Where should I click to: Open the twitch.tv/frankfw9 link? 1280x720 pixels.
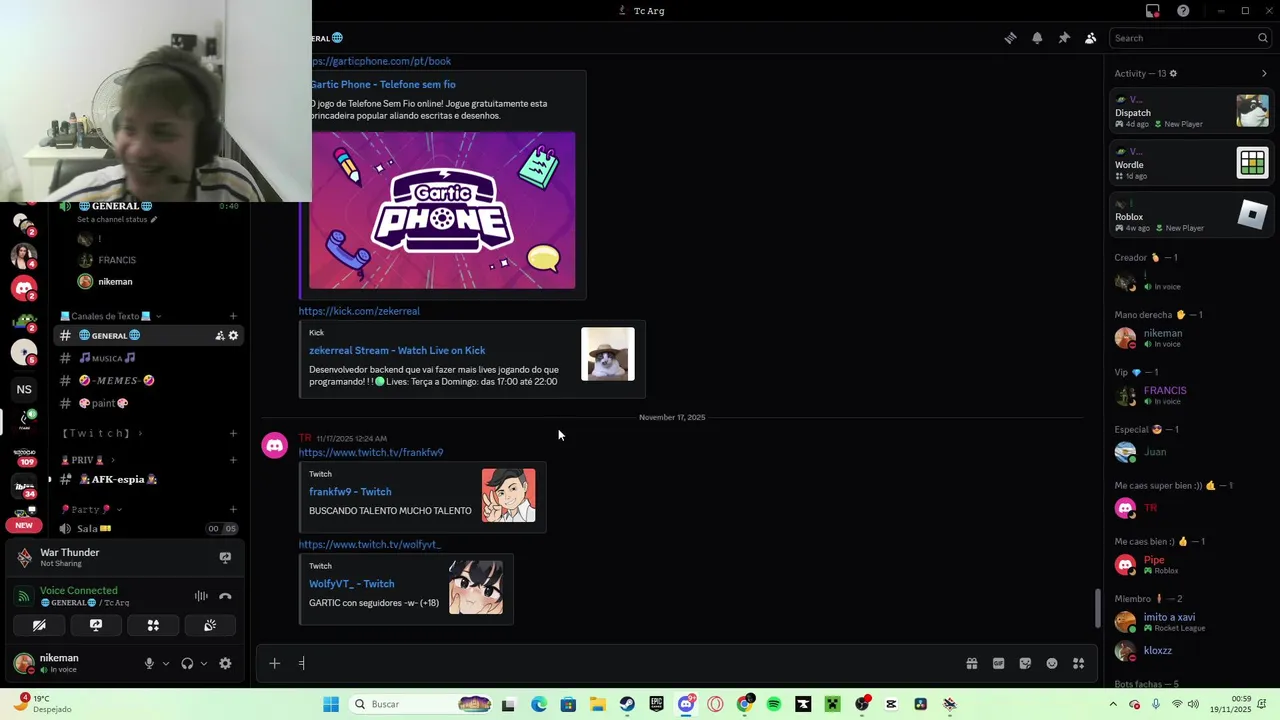371,452
